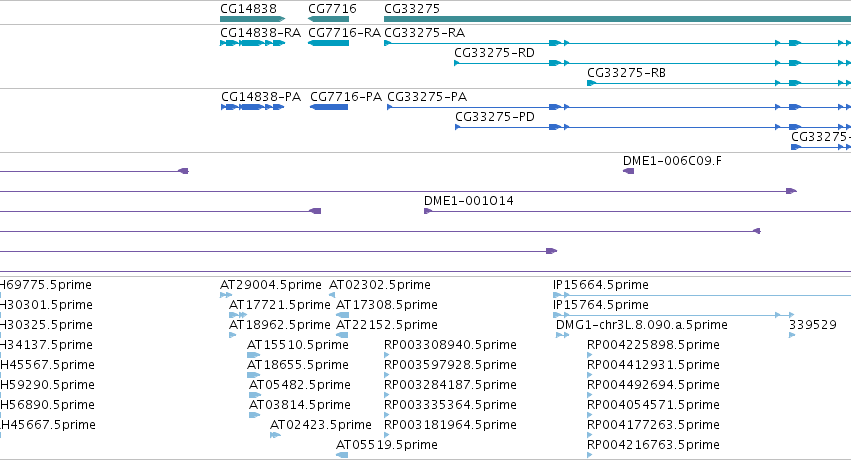Select the CG7716 gene arrow glyph
851x460 pixels.
point(328,19)
